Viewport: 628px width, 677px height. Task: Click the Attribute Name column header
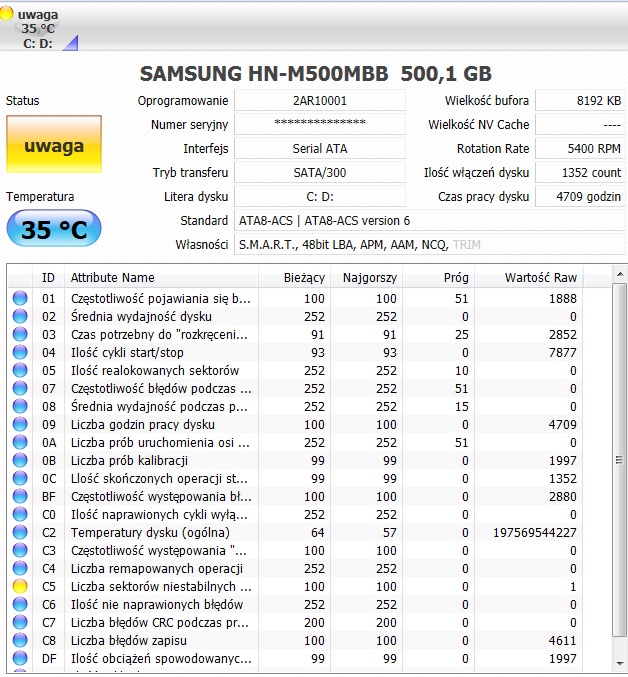coord(161,277)
